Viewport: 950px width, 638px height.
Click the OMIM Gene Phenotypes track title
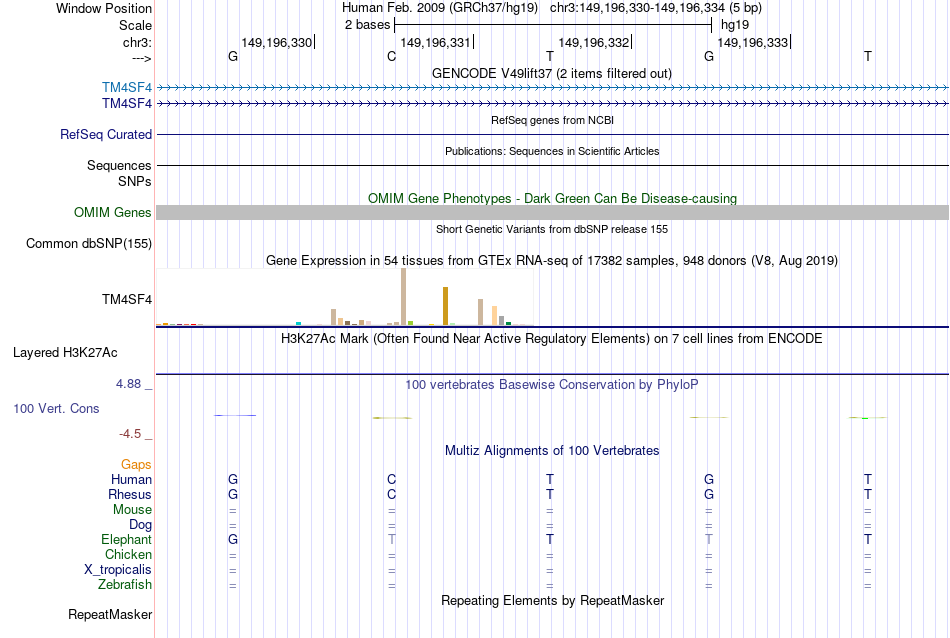tap(552, 198)
